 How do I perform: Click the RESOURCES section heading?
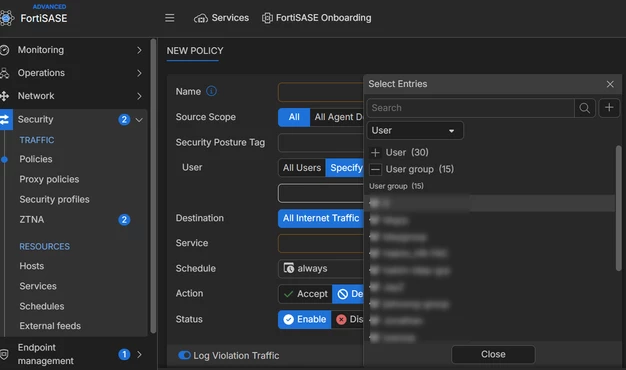click(44, 247)
